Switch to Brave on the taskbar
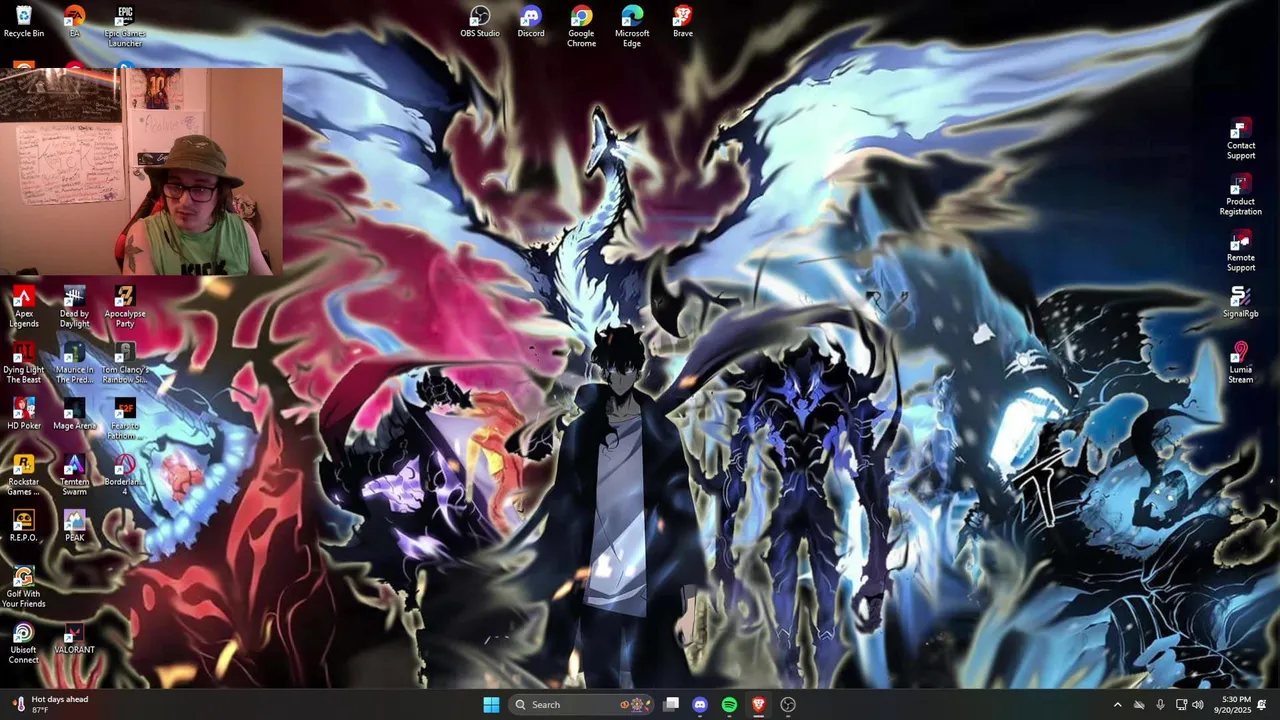The height and width of the screenshot is (720, 1280). coord(759,705)
